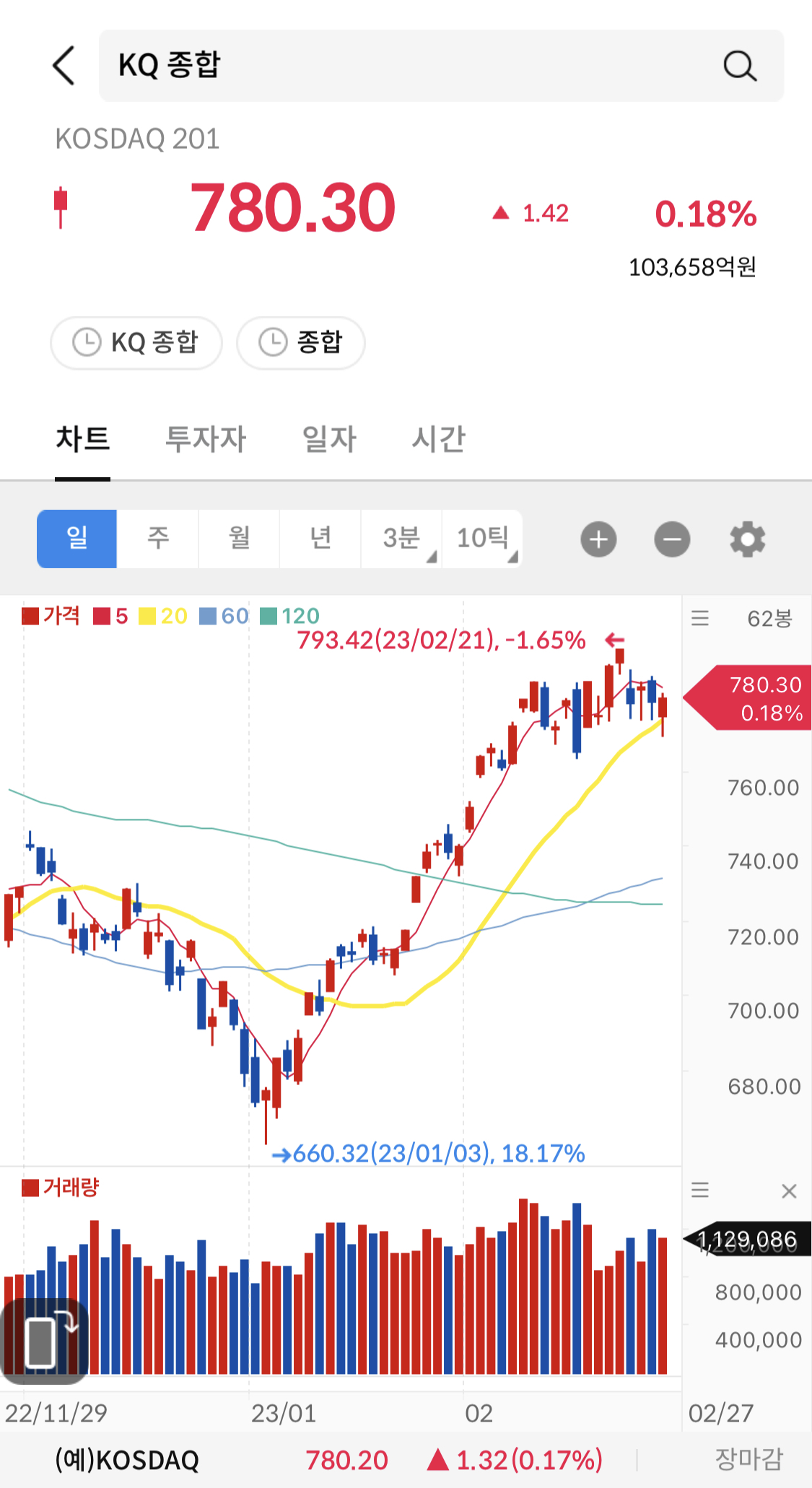
Task: Tap the 800,000 volume axis label
Action: (759, 1292)
